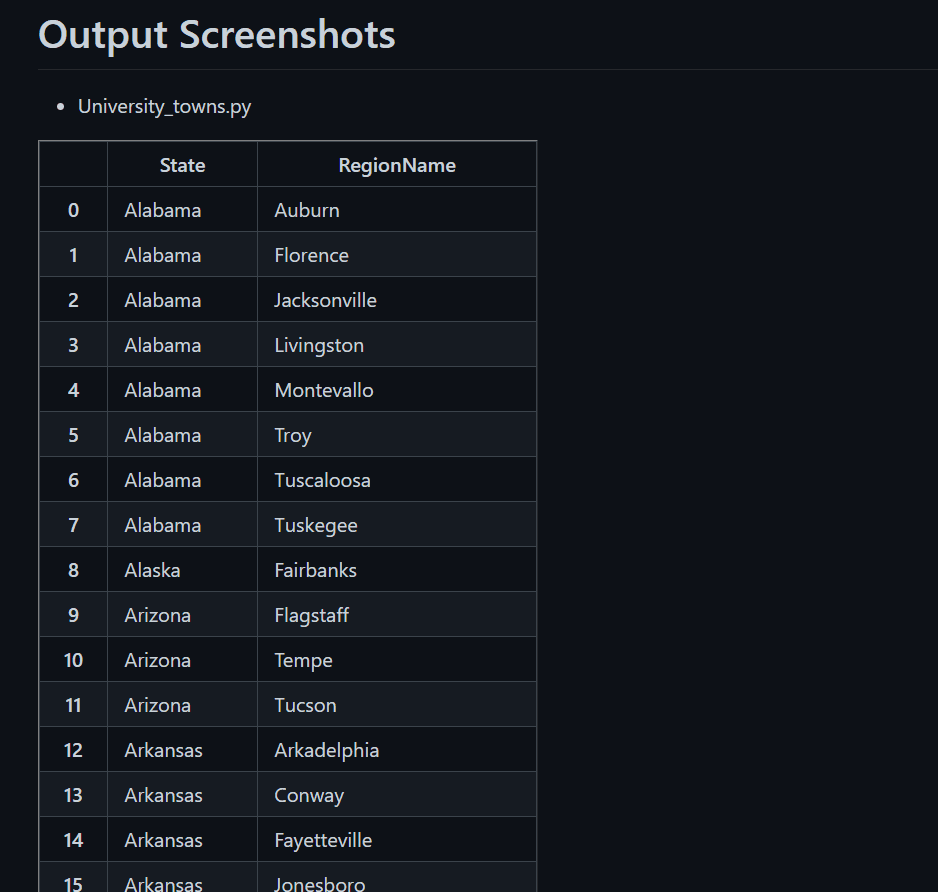Screen dimensions: 938x892
Task: Click the Tempe region cell
Action: click(397, 660)
